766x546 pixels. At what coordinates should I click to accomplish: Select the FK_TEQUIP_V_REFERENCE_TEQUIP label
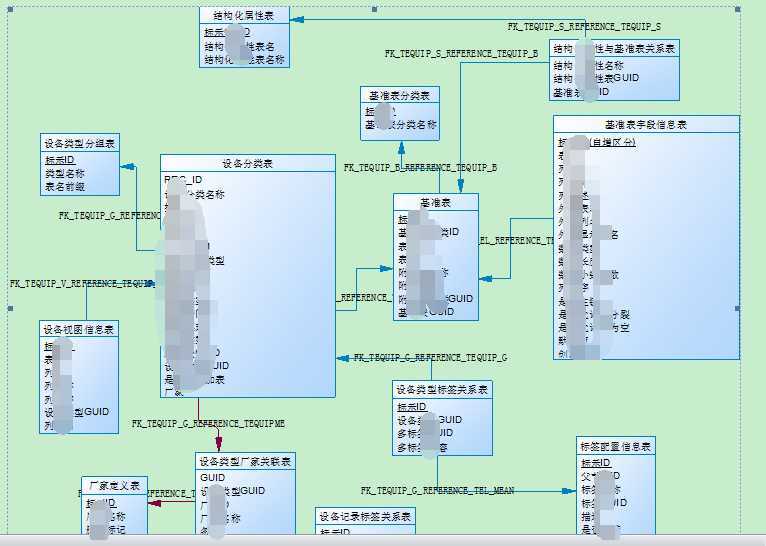(82, 284)
